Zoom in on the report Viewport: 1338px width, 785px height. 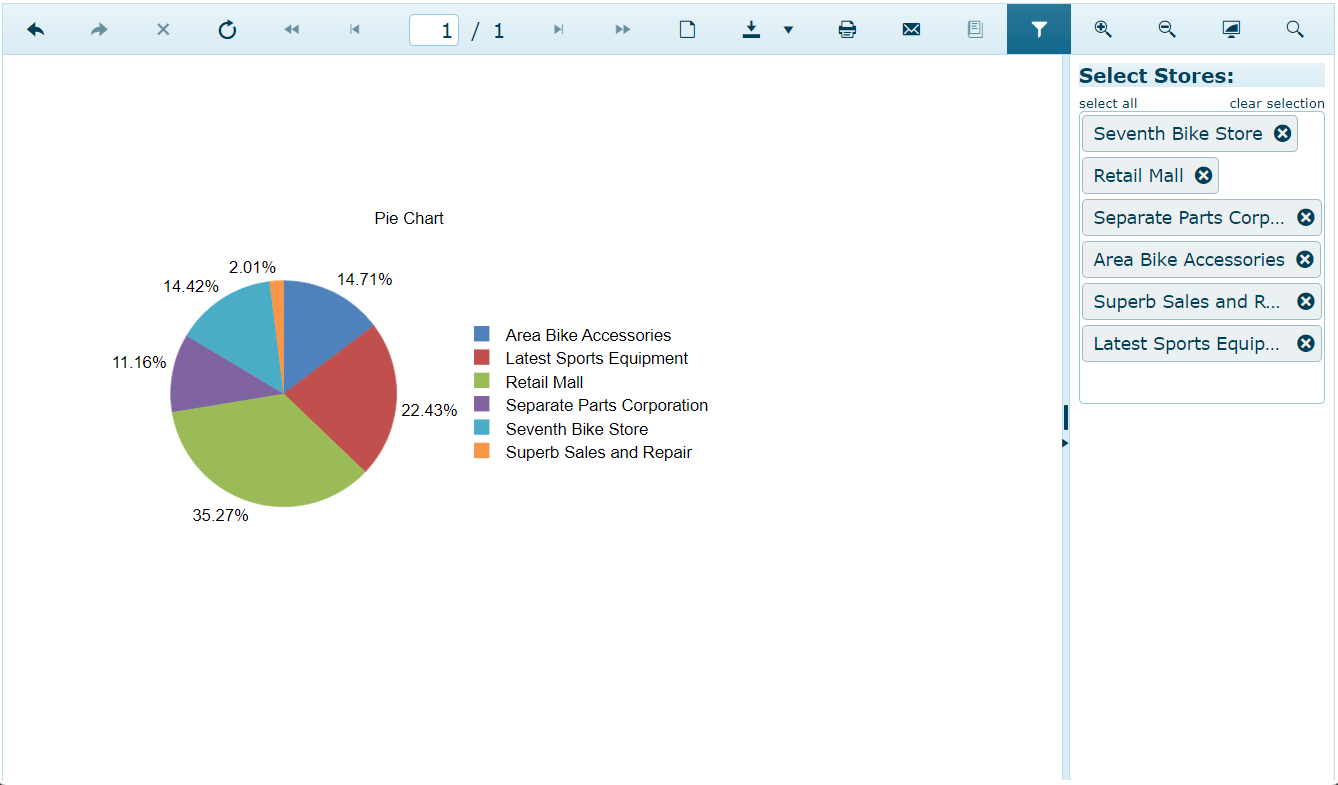pyautogui.click(x=1103, y=29)
